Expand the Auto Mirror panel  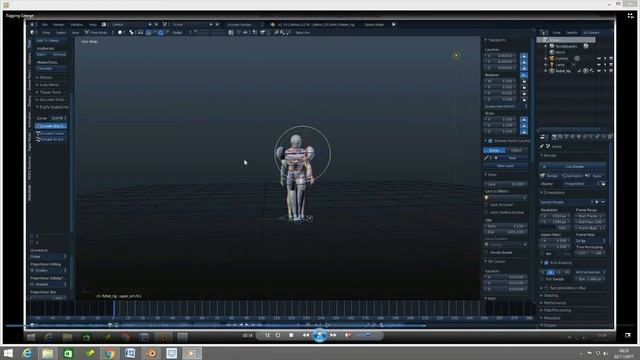[x=48, y=85]
